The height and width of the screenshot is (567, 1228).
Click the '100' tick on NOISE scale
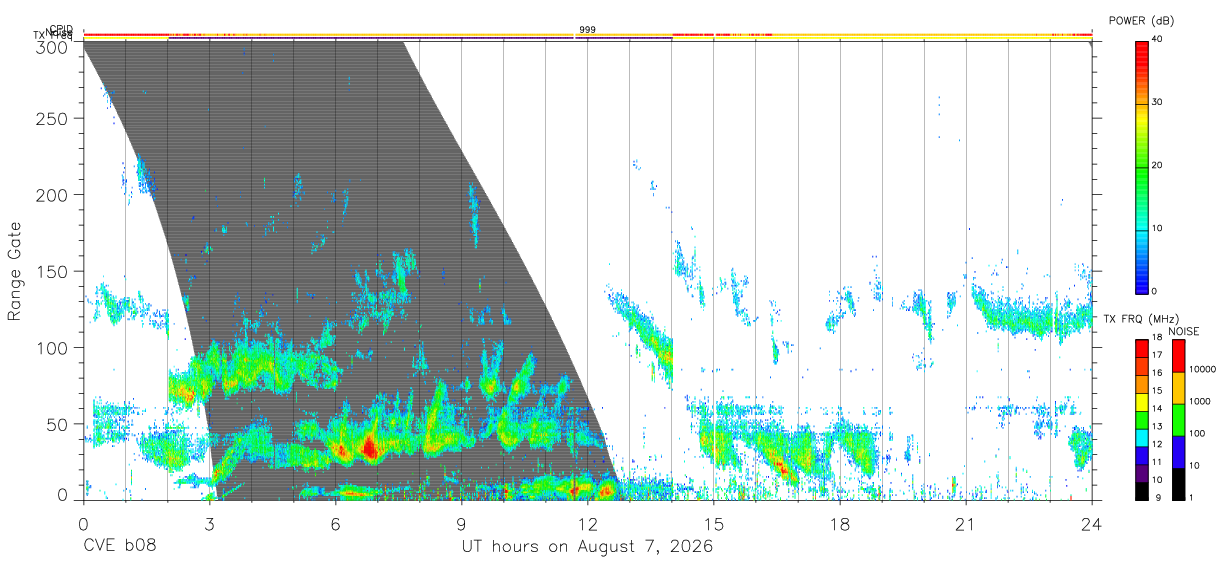tap(1196, 433)
